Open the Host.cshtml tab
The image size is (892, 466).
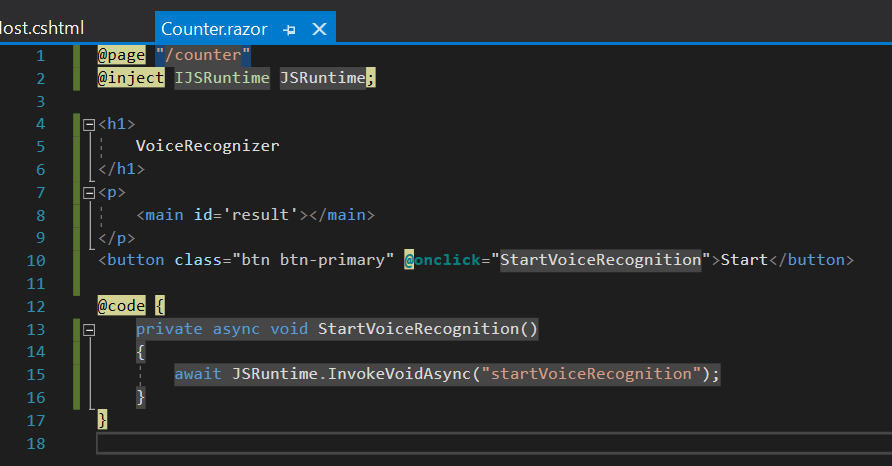coord(42,27)
